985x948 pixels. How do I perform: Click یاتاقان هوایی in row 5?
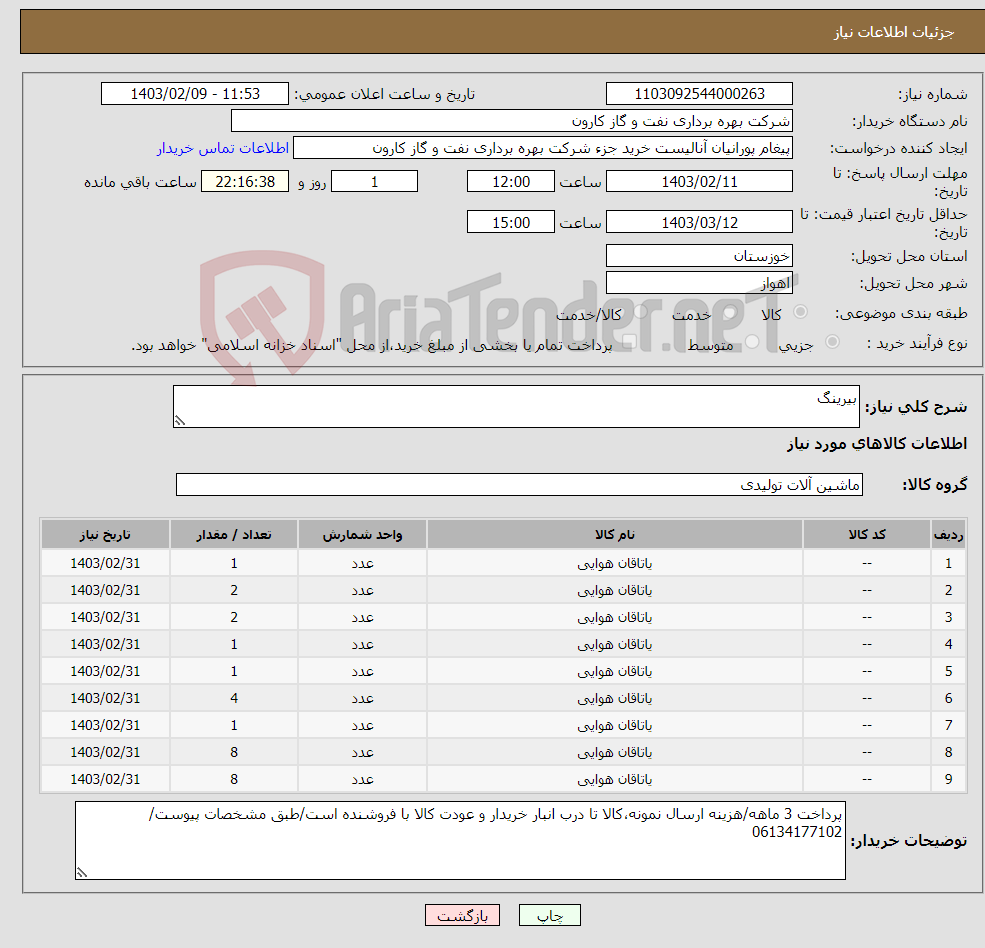tap(614, 672)
